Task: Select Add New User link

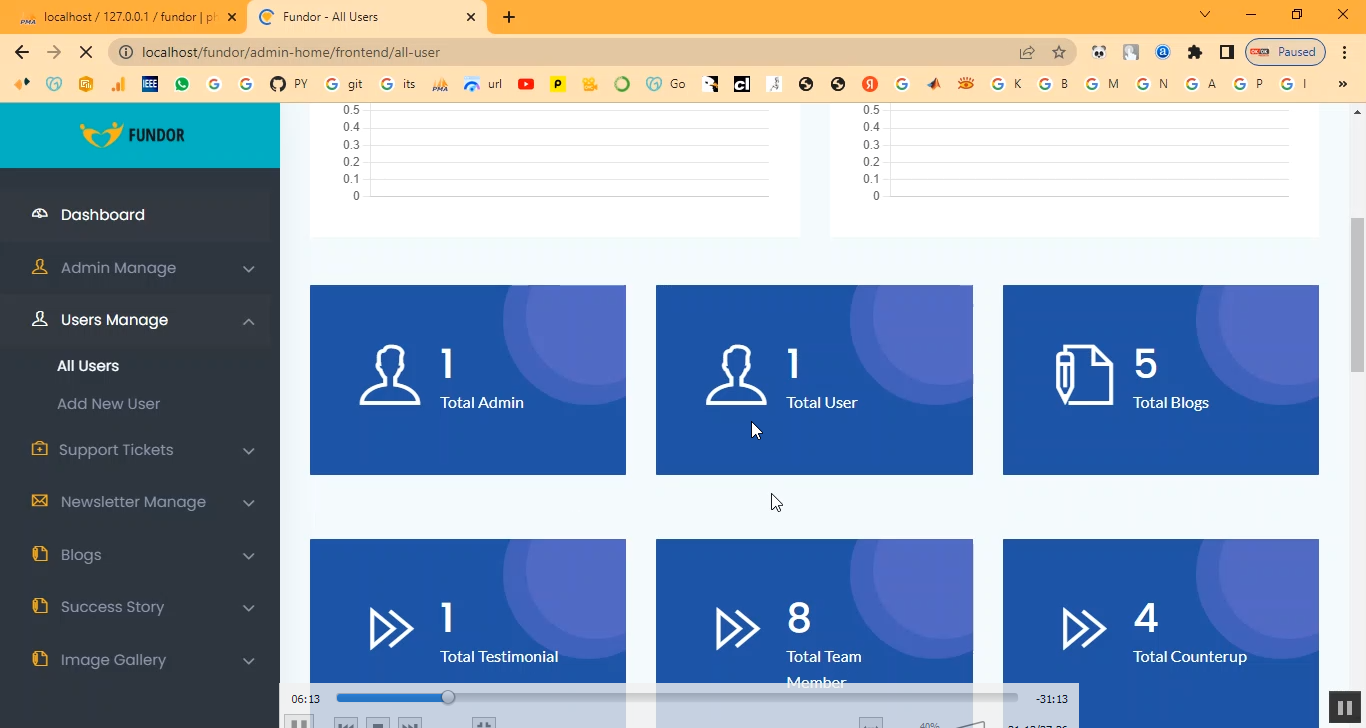Action: pos(108,404)
